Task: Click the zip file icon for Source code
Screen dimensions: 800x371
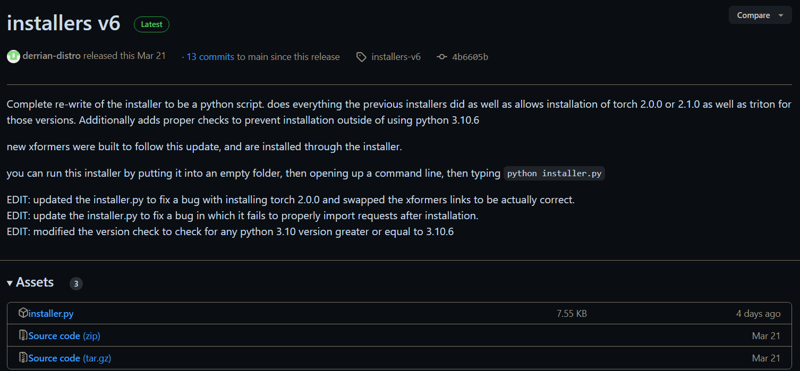Action: tap(23, 336)
